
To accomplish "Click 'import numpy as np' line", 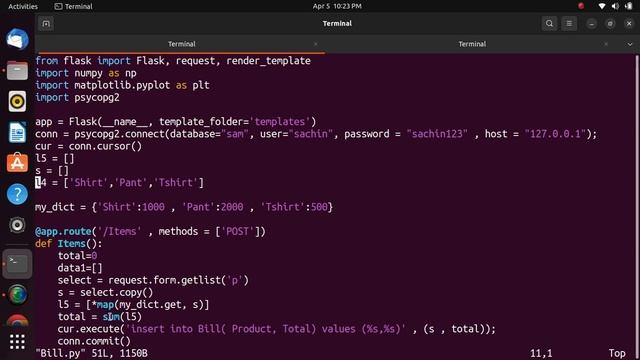I will pyautogui.click(x=86, y=73).
